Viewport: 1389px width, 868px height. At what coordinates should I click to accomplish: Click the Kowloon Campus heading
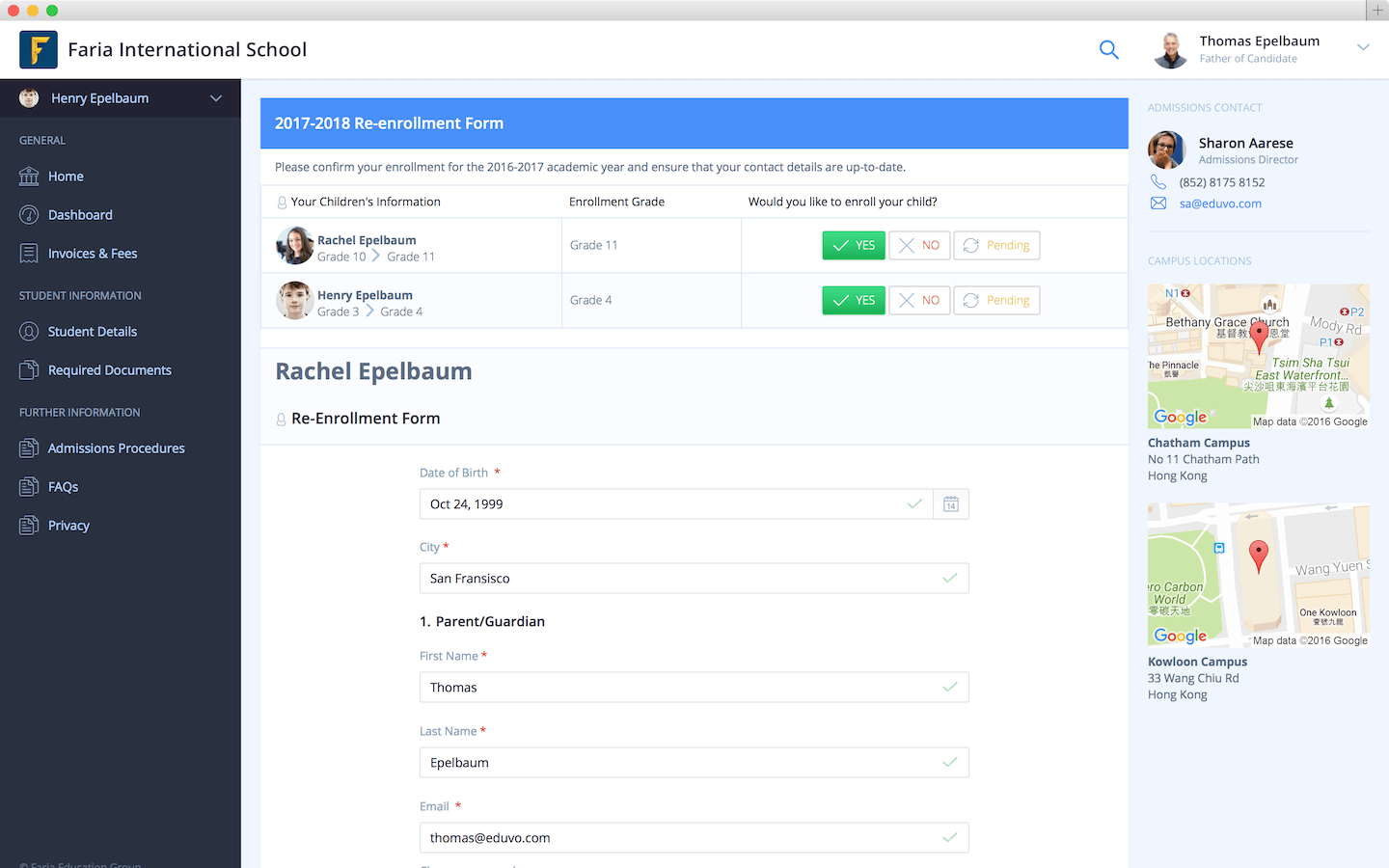[1198, 662]
